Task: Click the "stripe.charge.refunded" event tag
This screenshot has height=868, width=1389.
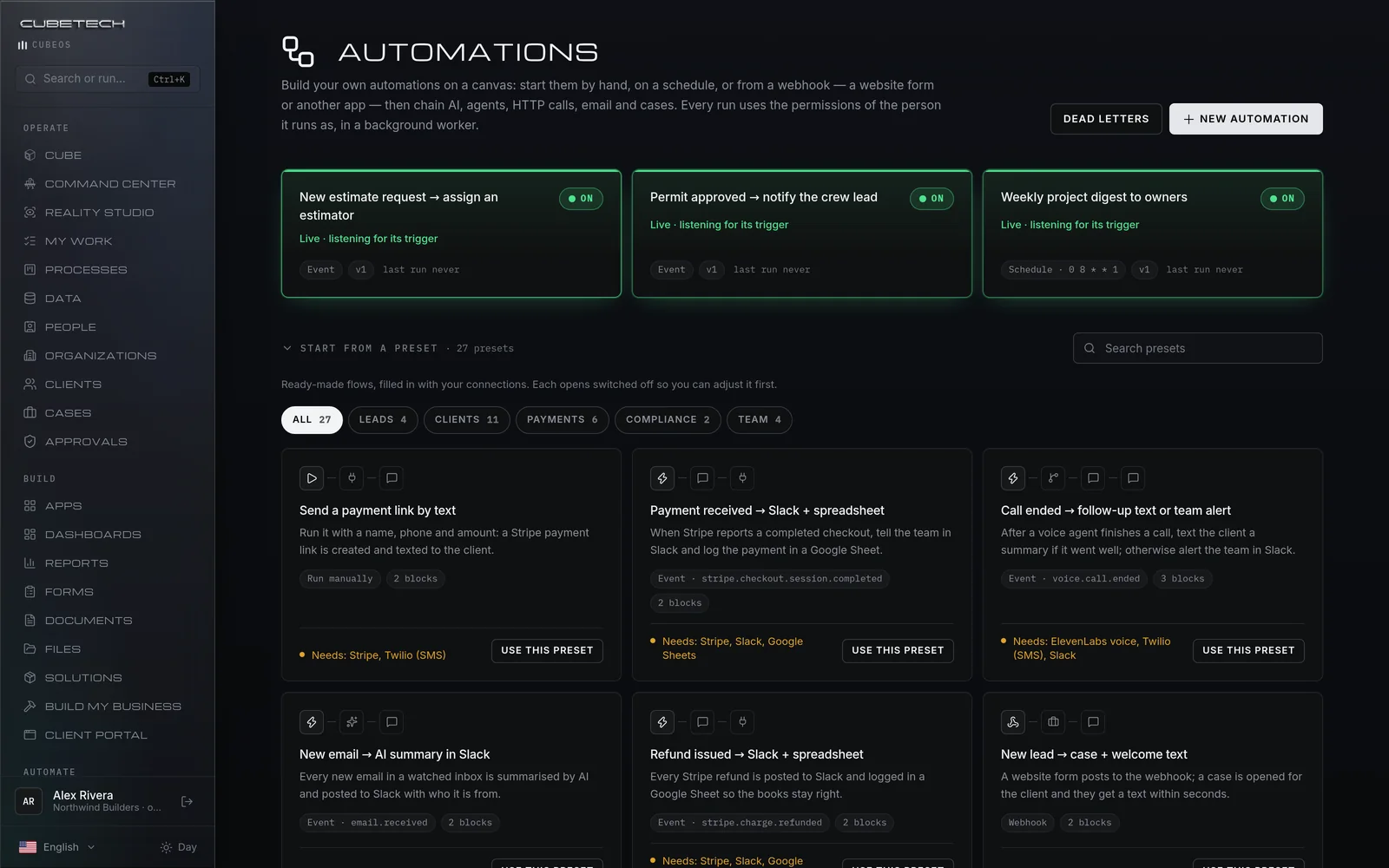Action: (740, 823)
